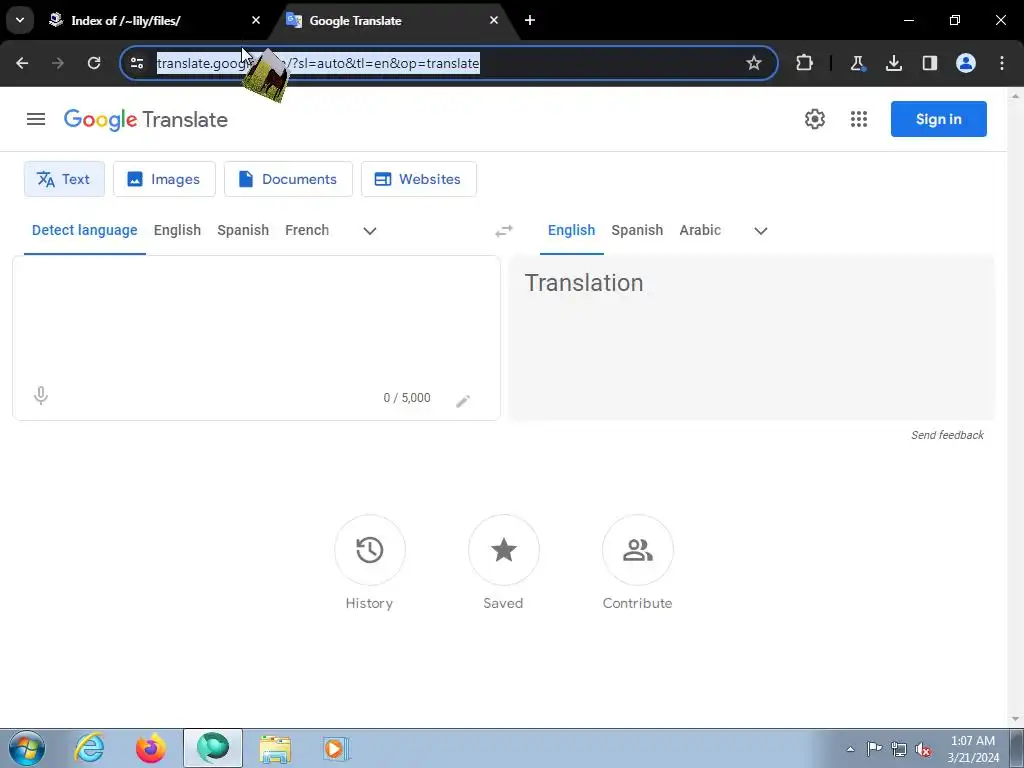This screenshot has width=1024, height=768.
Task: Choose Spanish as target language
Action: (637, 230)
